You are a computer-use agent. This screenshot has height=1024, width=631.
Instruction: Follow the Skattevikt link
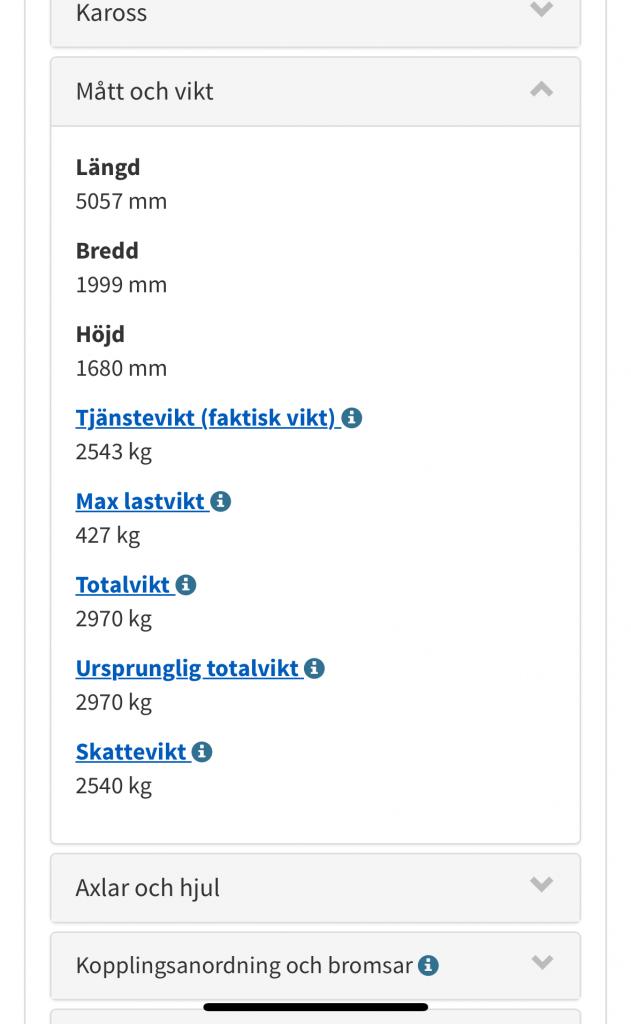tap(131, 752)
